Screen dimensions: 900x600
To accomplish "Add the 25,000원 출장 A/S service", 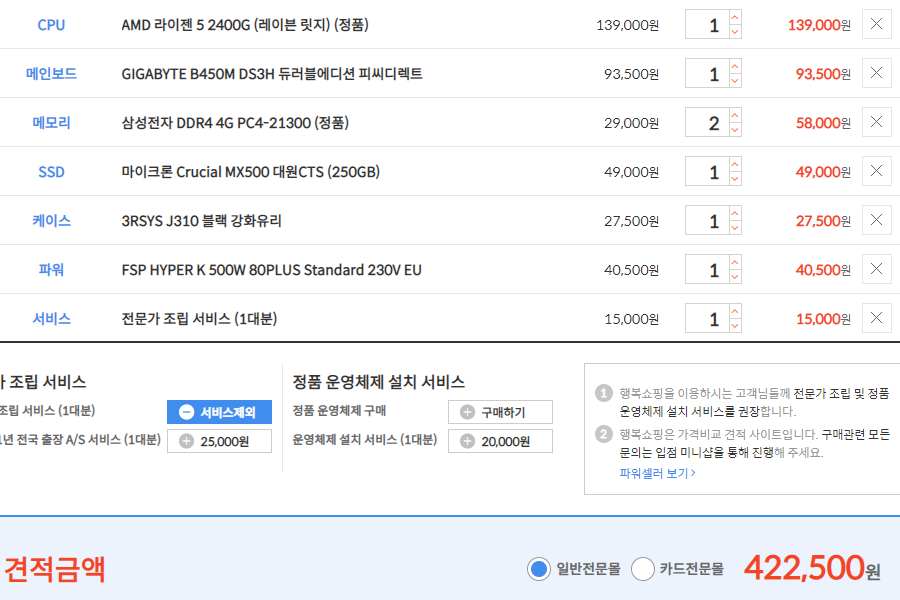I will coord(219,441).
